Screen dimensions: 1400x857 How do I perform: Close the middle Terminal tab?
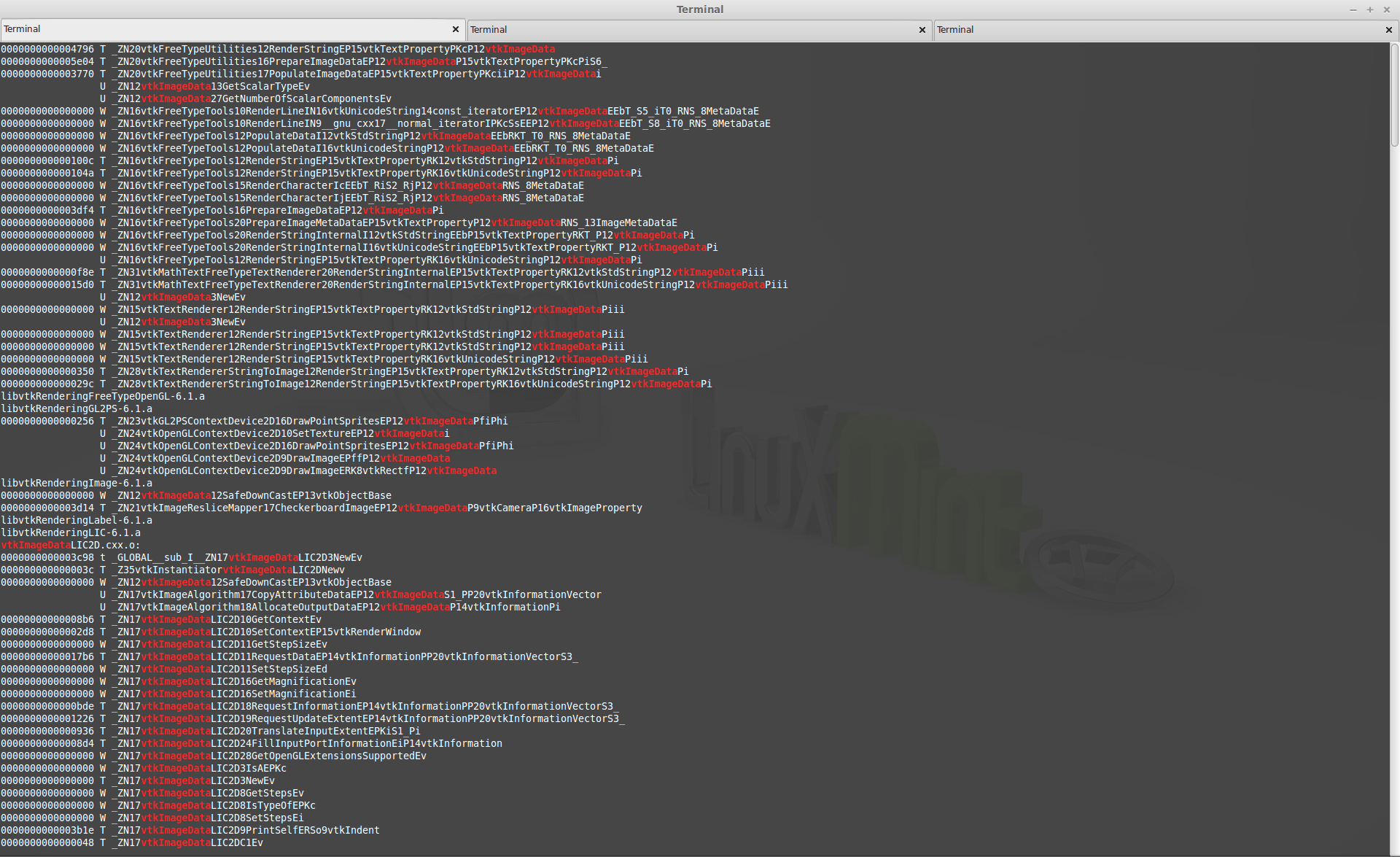click(x=922, y=30)
